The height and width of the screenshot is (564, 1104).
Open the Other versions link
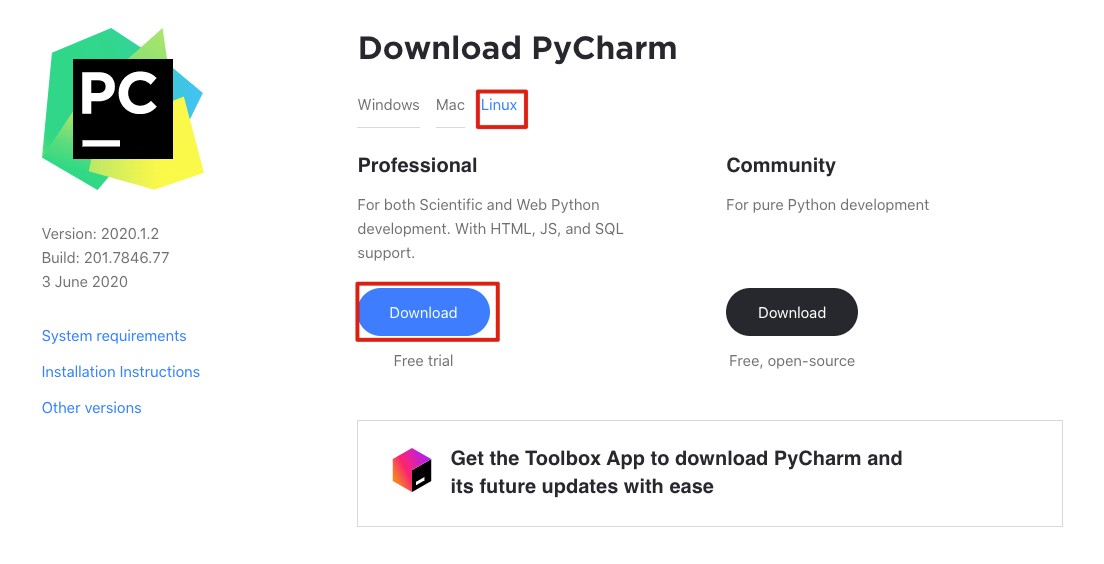tap(92, 408)
